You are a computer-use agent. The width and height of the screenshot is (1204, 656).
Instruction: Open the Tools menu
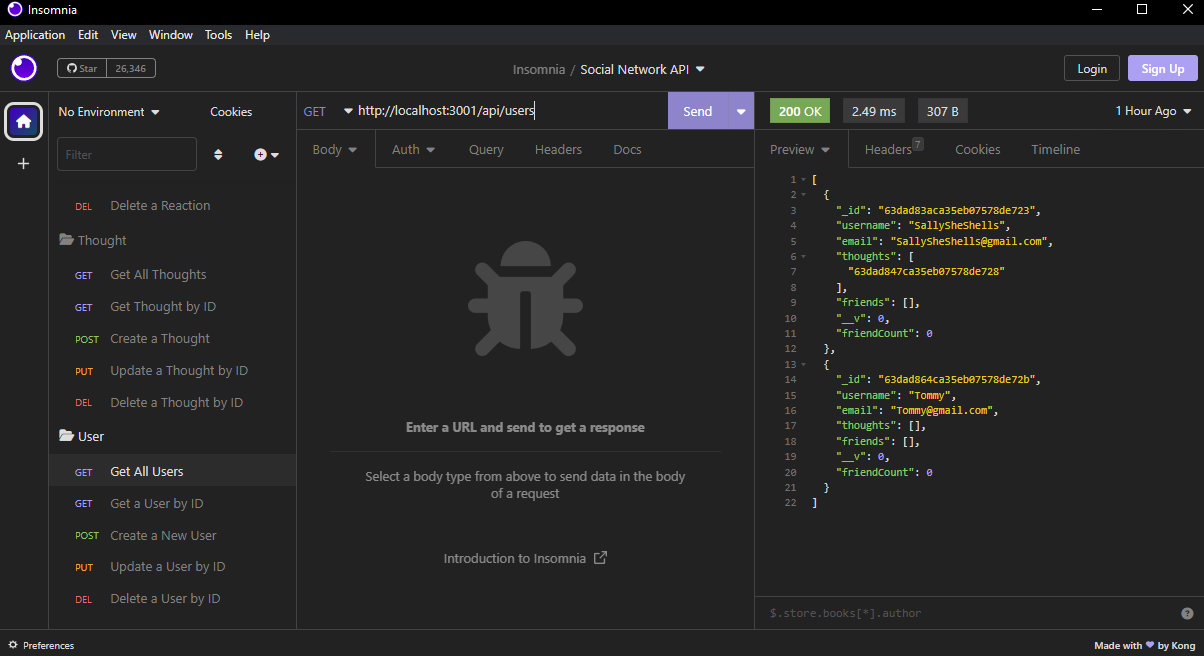point(218,35)
